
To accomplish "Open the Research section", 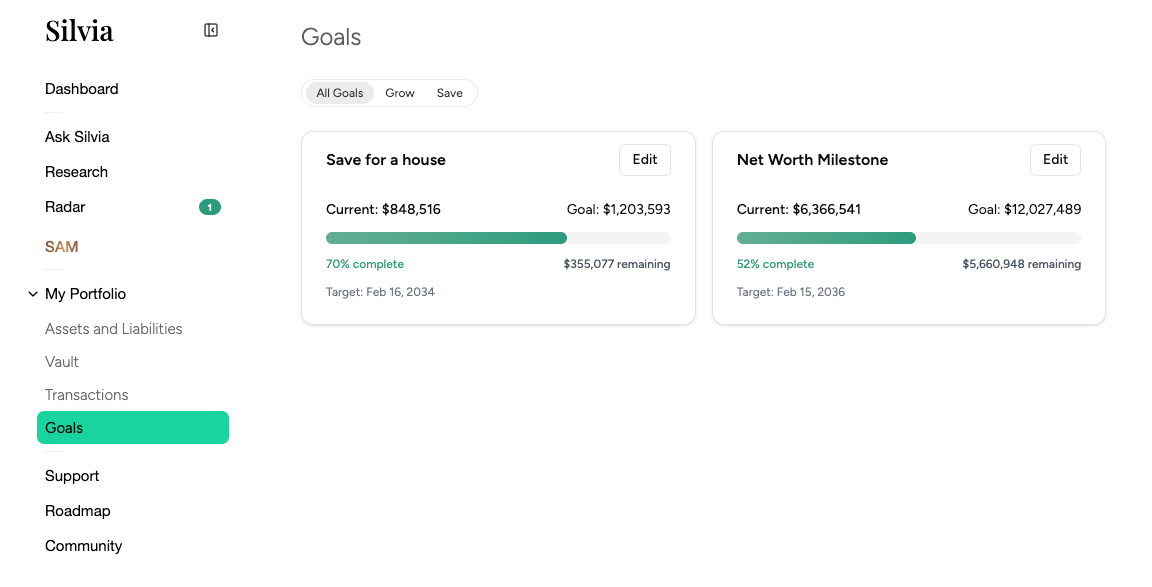I will pos(76,172).
